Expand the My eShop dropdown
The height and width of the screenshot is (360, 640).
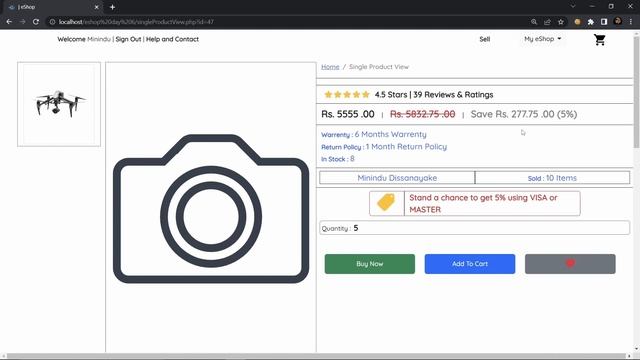click(542, 39)
